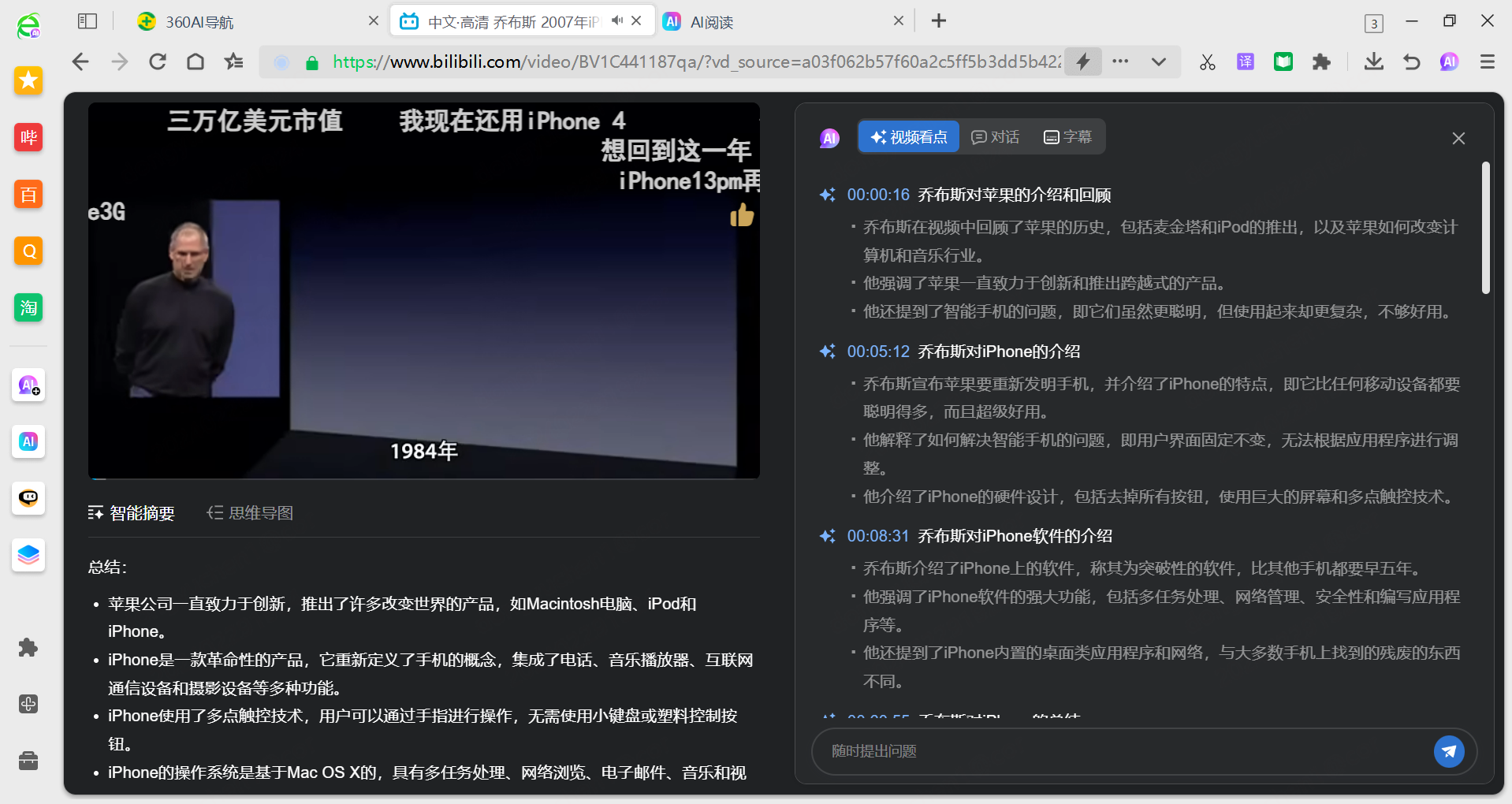Toggle the sidebar panel icon beside tabs
Image resolution: width=1512 pixels, height=804 pixels.
click(x=88, y=21)
